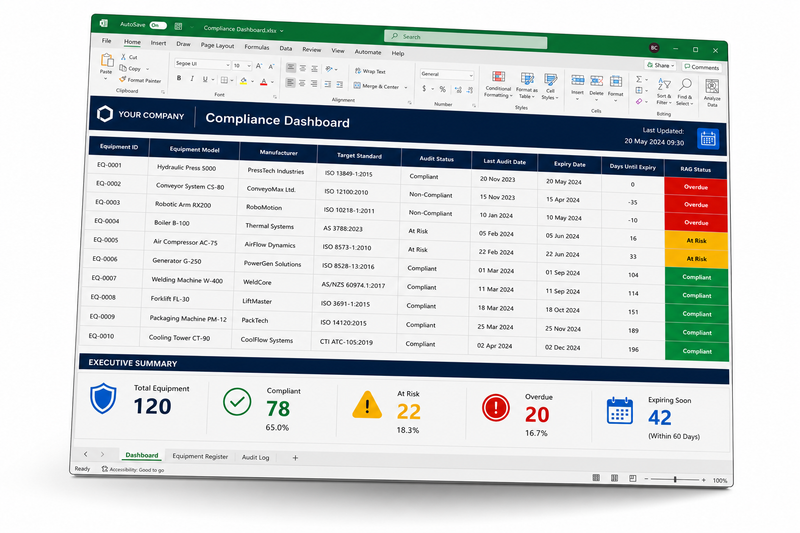Click Merge & Center

[377, 86]
